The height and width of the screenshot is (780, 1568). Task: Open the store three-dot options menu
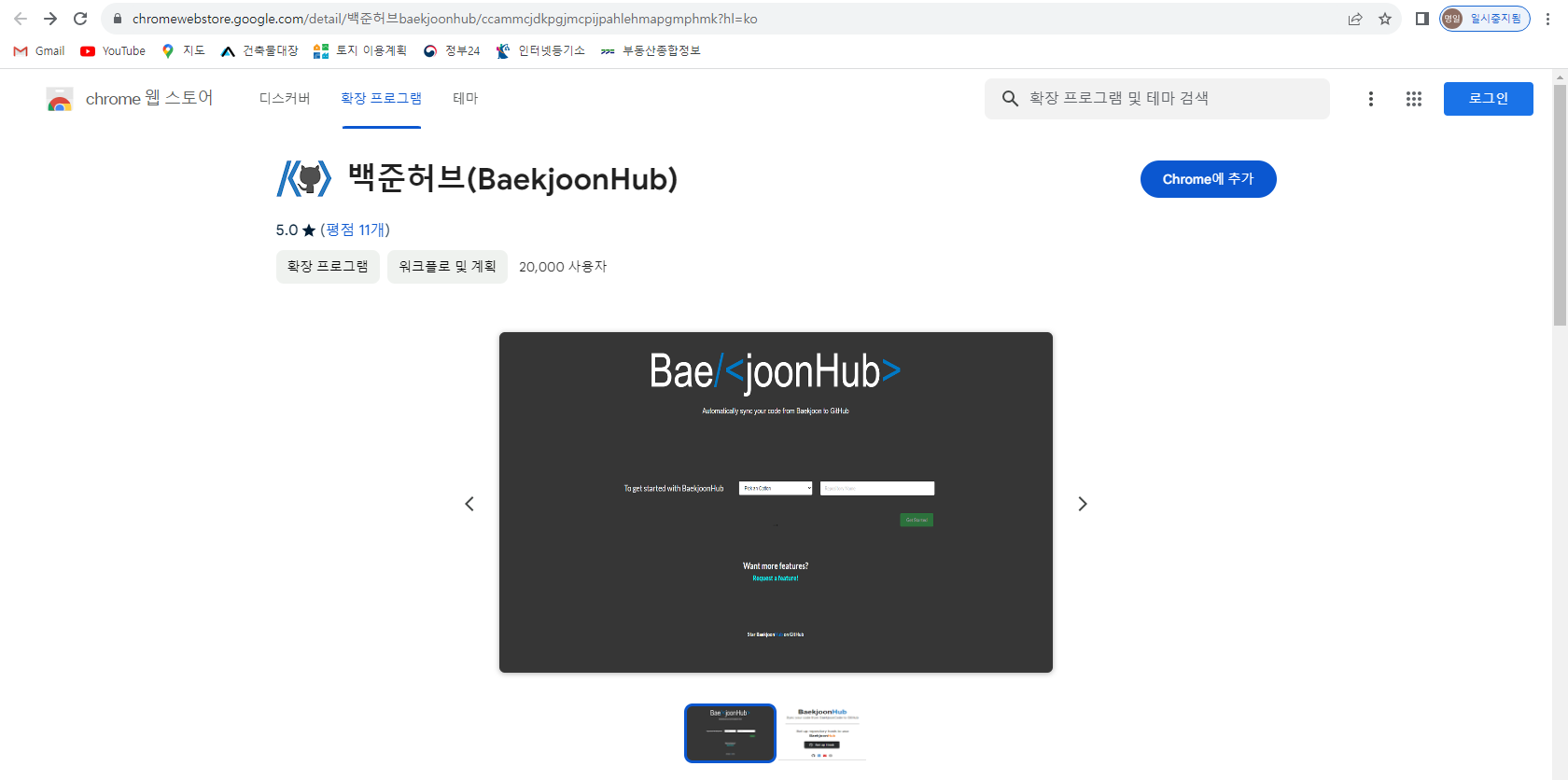(1371, 99)
